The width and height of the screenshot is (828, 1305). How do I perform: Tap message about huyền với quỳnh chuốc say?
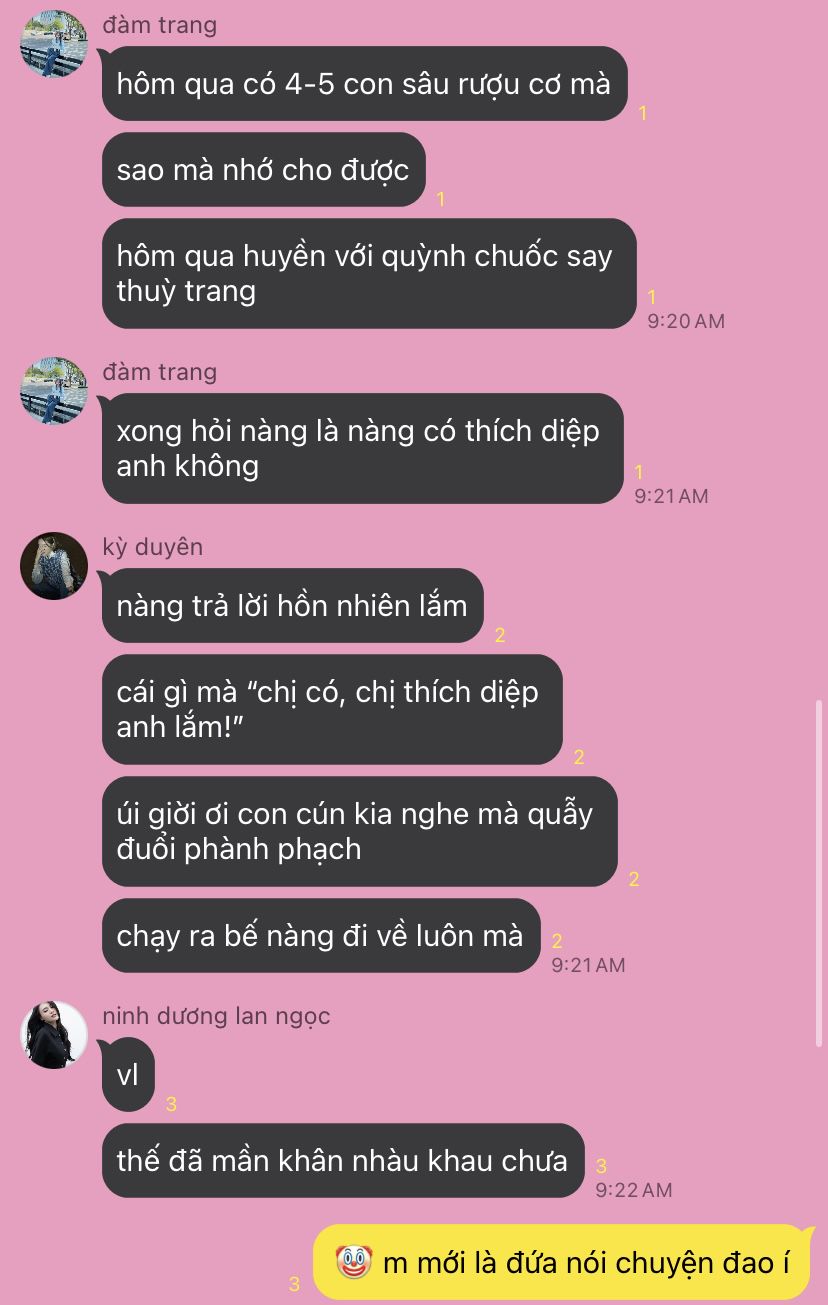pos(369,273)
